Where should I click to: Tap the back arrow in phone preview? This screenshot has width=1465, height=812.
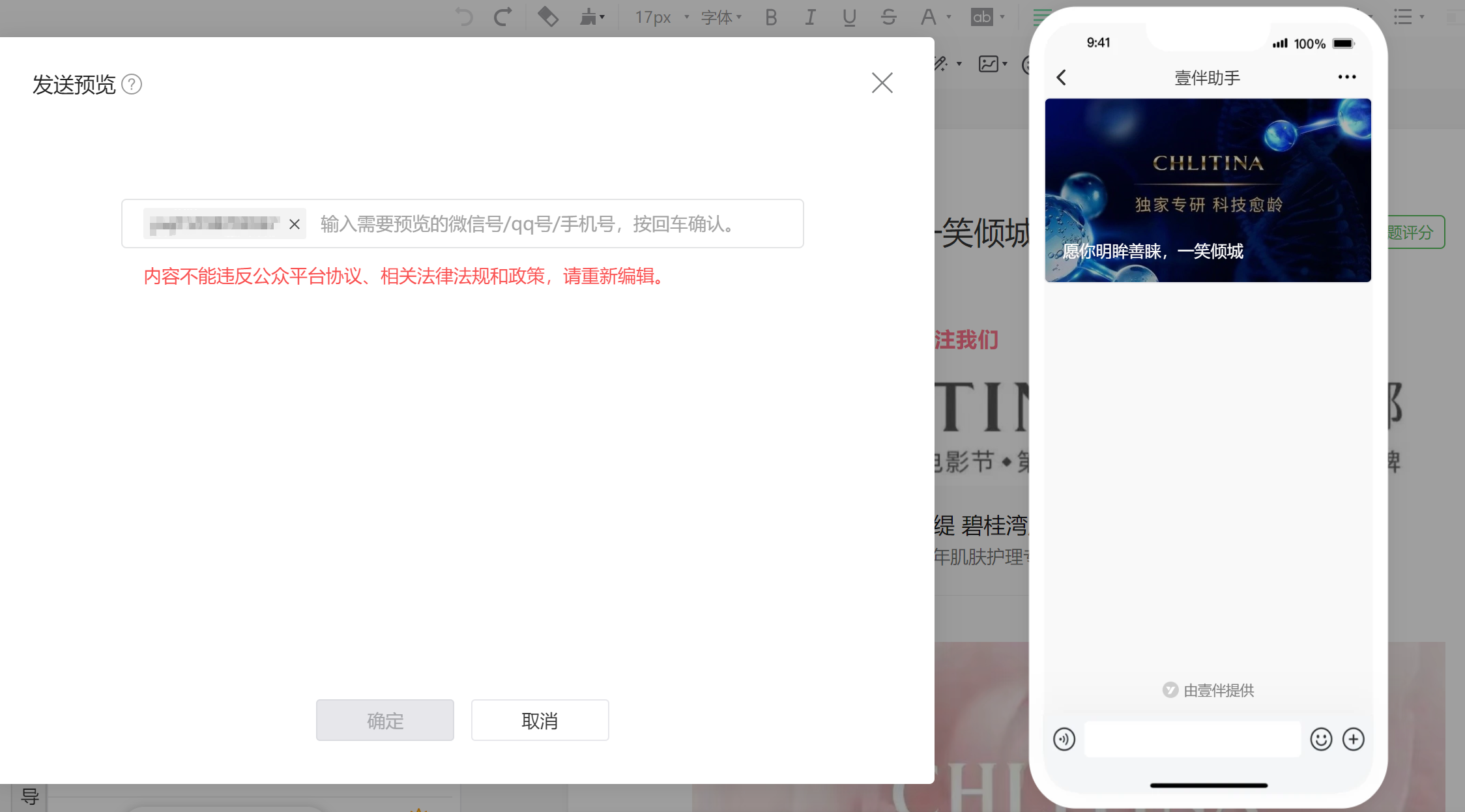(x=1062, y=78)
